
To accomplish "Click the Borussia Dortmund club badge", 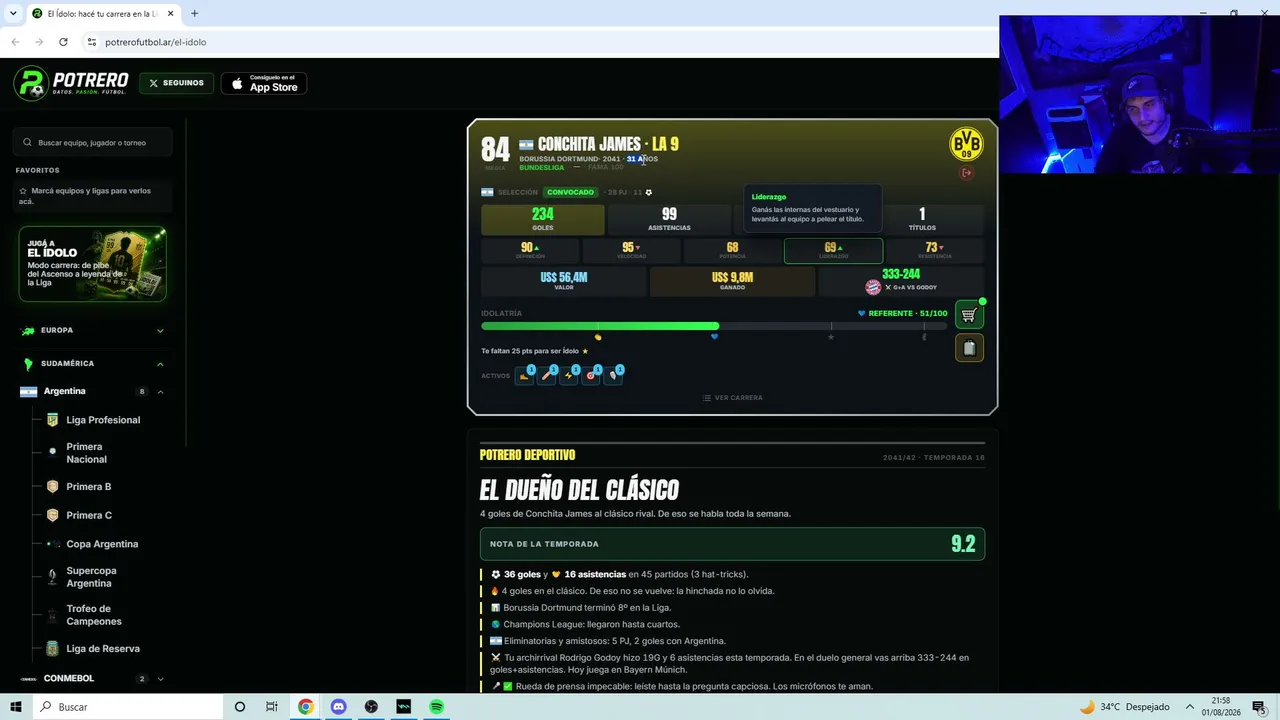I will pyautogui.click(x=966, y=145).
